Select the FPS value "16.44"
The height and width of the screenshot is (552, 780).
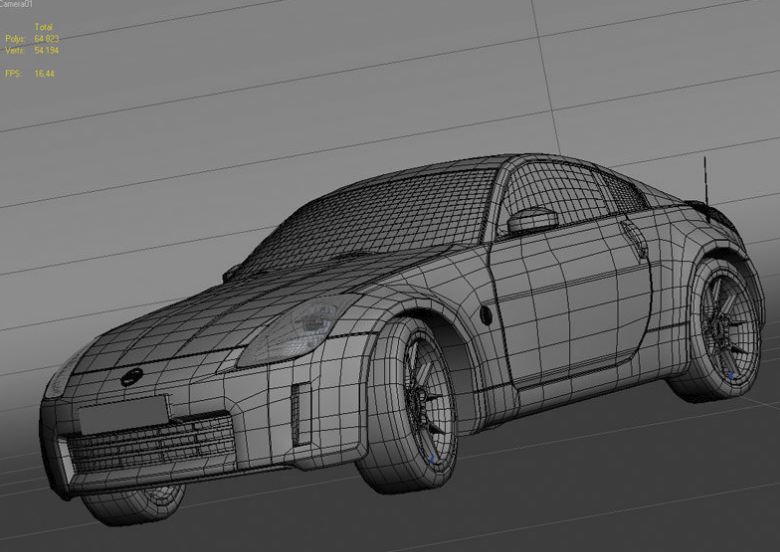[x=45, y=74]
